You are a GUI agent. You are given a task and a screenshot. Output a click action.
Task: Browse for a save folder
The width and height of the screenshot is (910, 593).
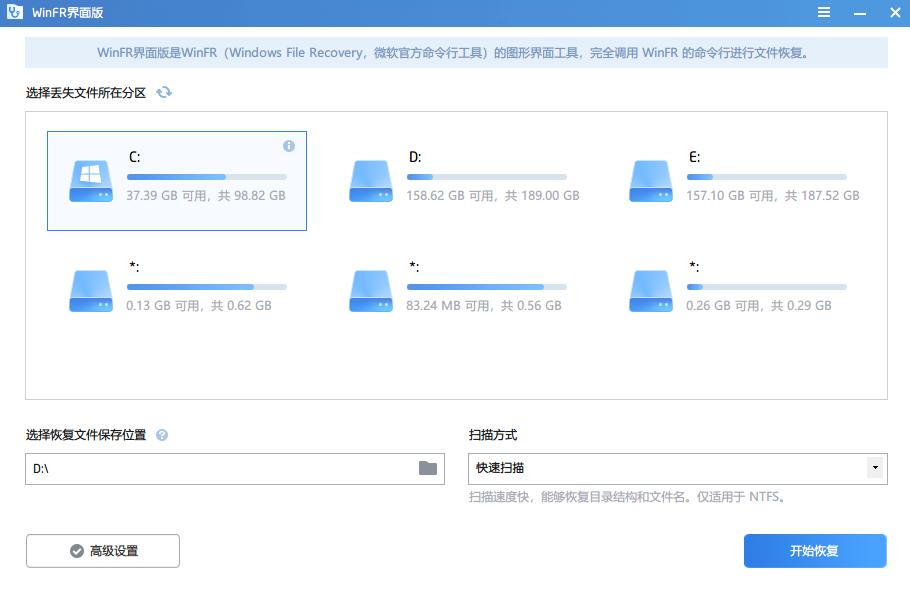coord(428,468)
